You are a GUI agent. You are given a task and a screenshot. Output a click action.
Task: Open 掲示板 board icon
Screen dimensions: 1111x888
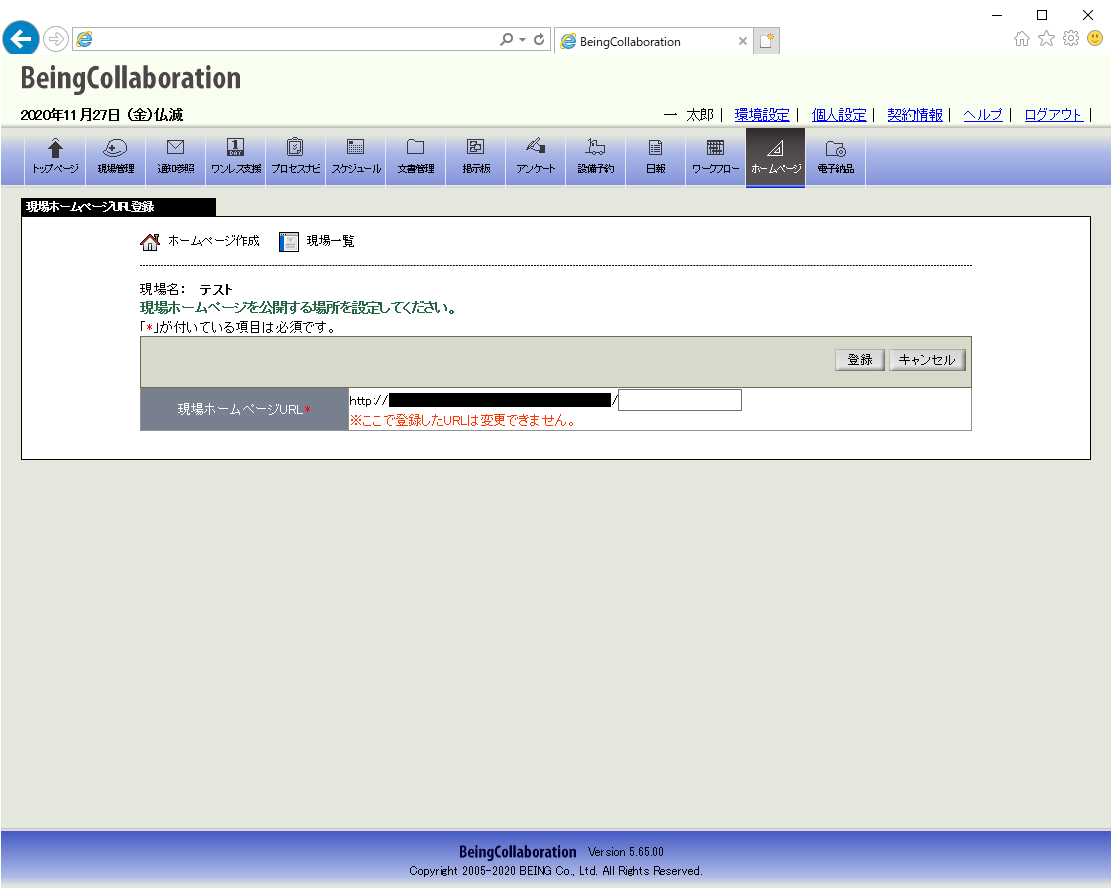pyautogui.click(x=475, y=157)
